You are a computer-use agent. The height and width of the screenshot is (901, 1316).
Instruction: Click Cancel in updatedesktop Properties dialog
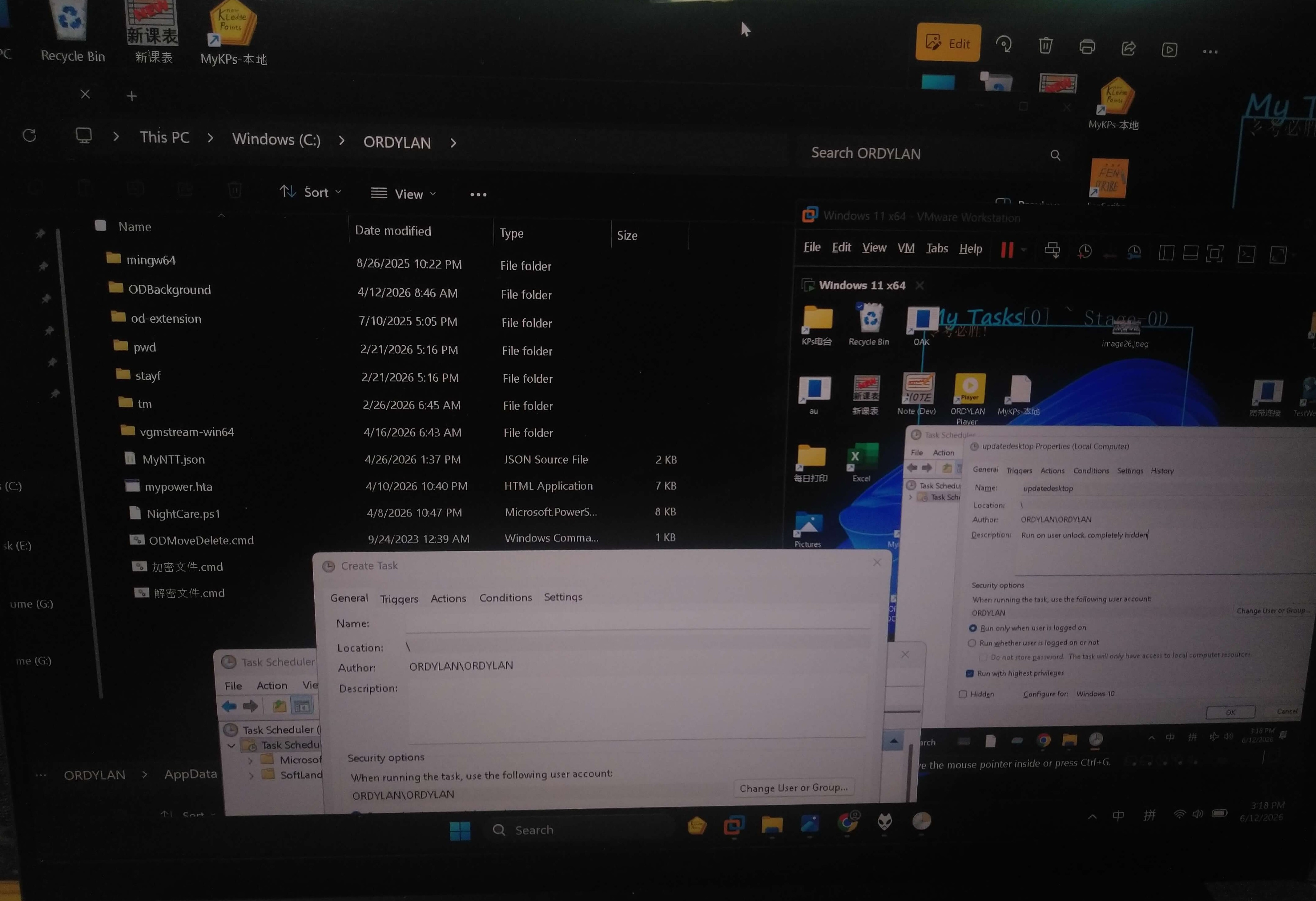[x=1287, y=711]
